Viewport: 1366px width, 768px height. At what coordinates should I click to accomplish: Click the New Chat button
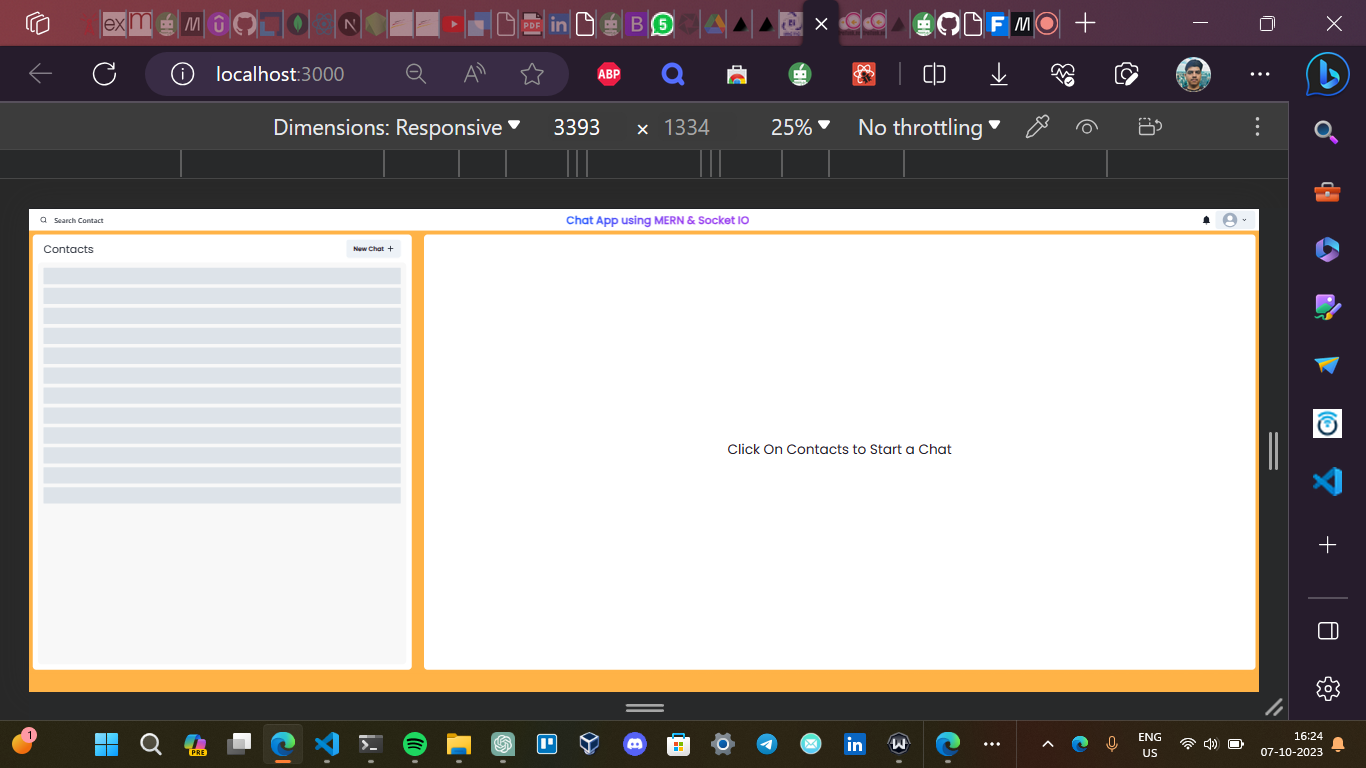(x=373, y=249)
